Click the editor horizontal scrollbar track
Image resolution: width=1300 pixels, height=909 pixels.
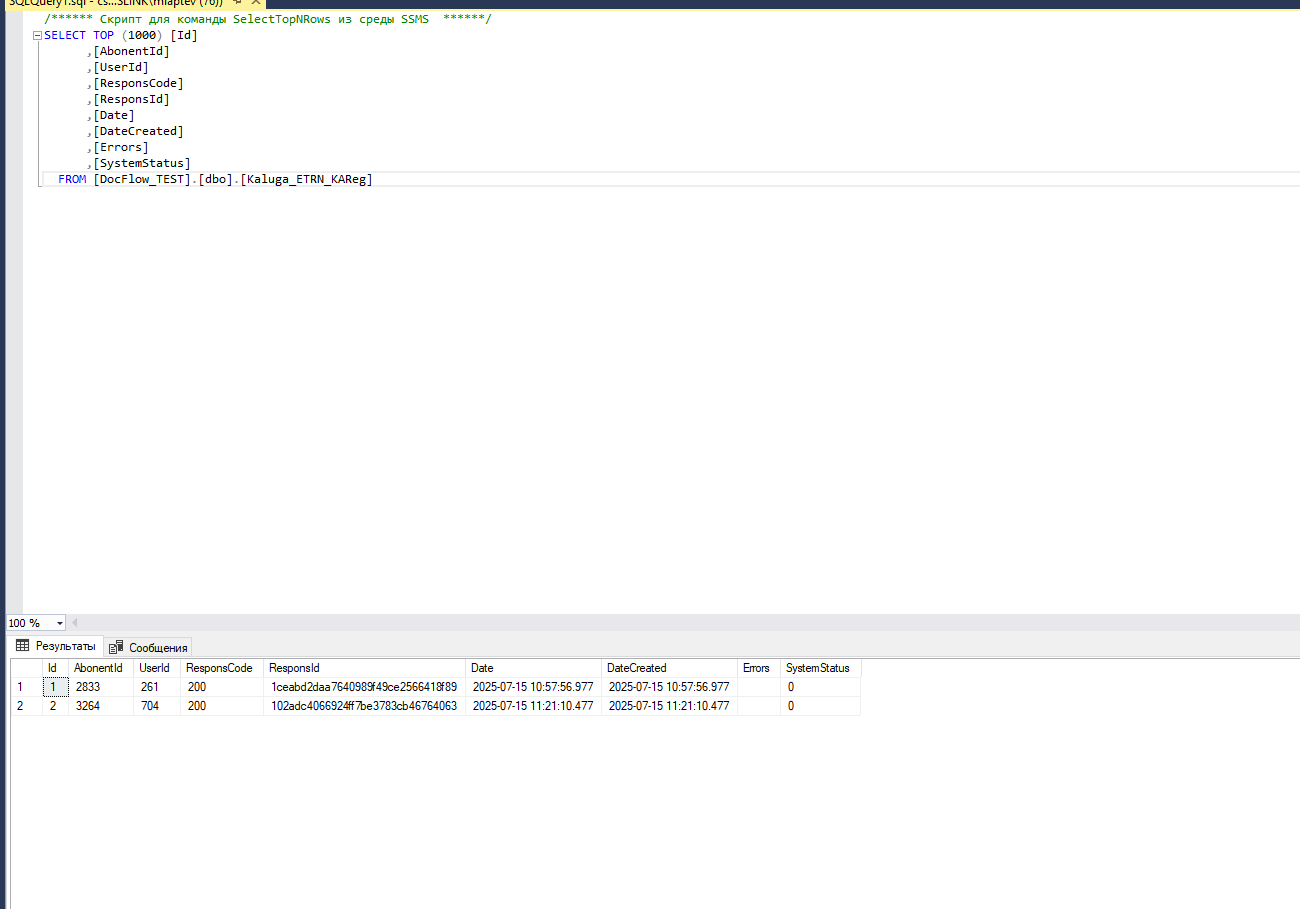pyautogui.click(x=690, y=623)
